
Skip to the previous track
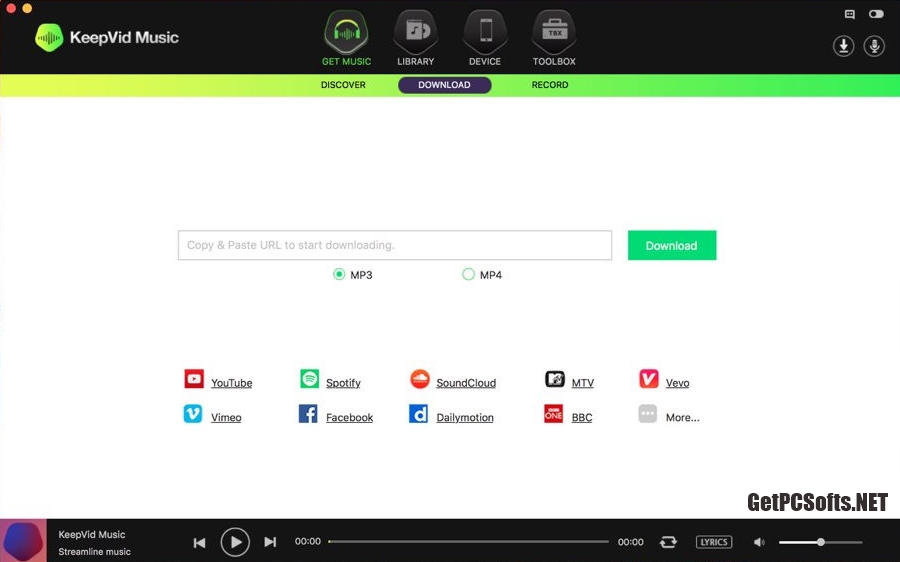point(199,542)
